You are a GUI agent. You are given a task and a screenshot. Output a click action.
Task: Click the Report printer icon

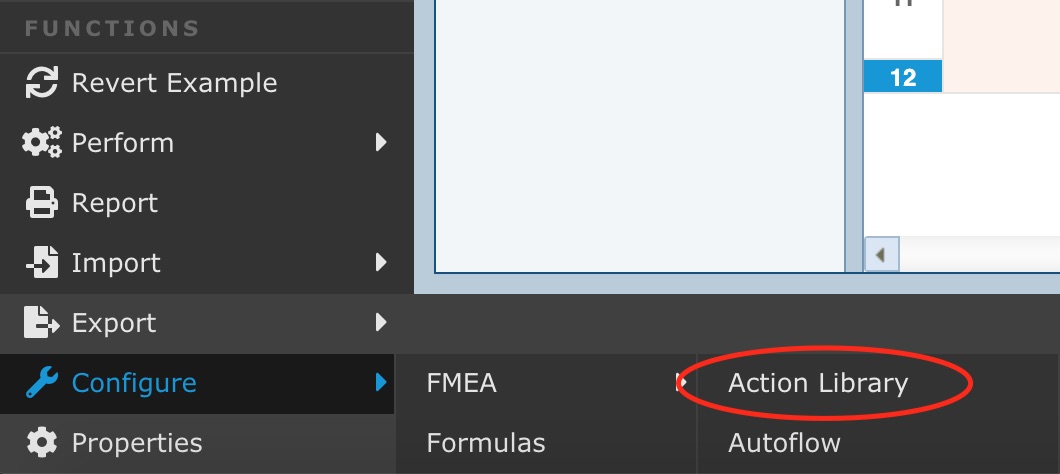[x=42, y=202]
